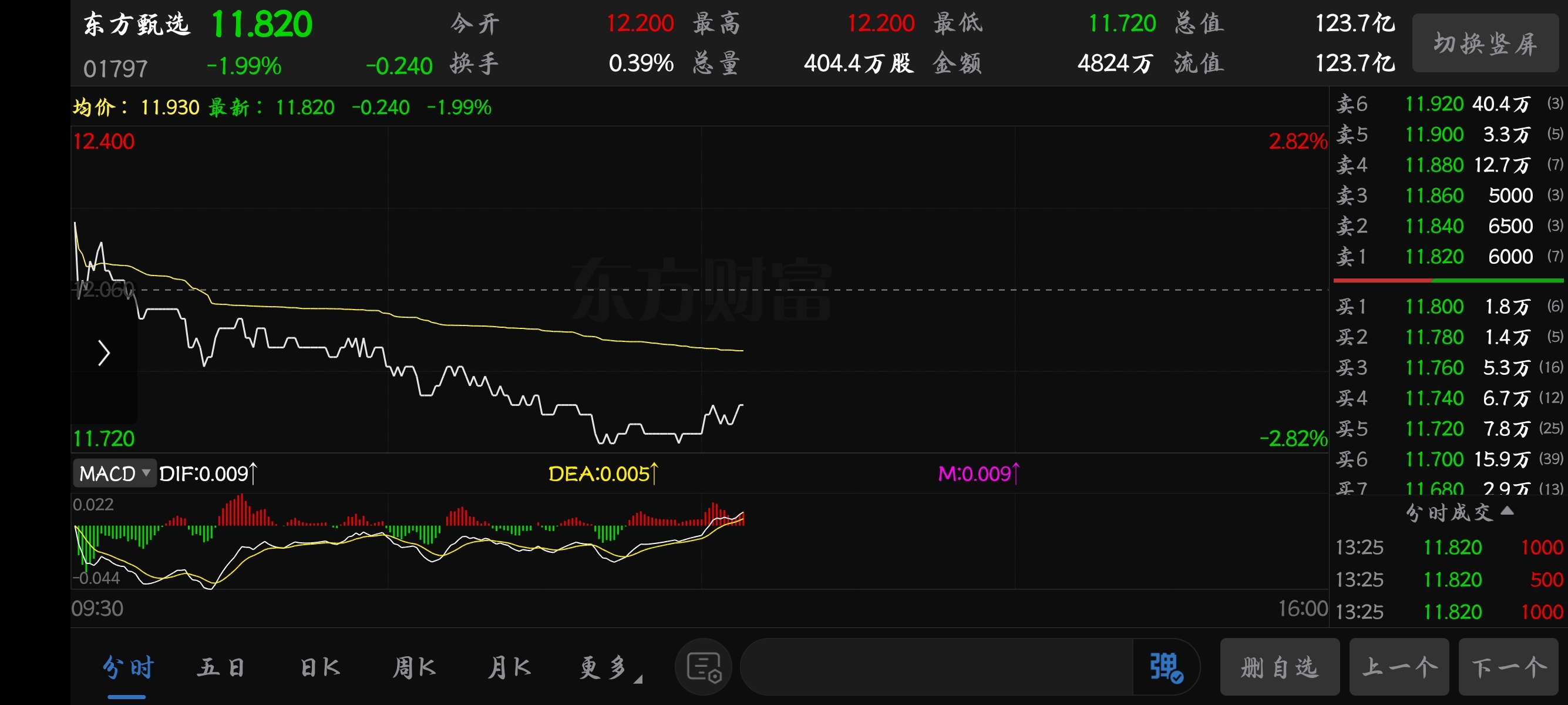Tap the 总量 volume value 404.4万股
Viewport: 1568px width, 705px height.
858,63
